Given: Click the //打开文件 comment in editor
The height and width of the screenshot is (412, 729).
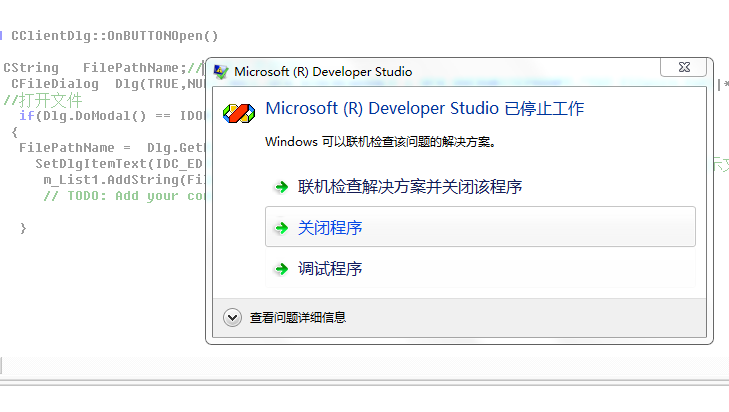Looking at the screenshot, I should pyautogui.click(x=43, y=100).
